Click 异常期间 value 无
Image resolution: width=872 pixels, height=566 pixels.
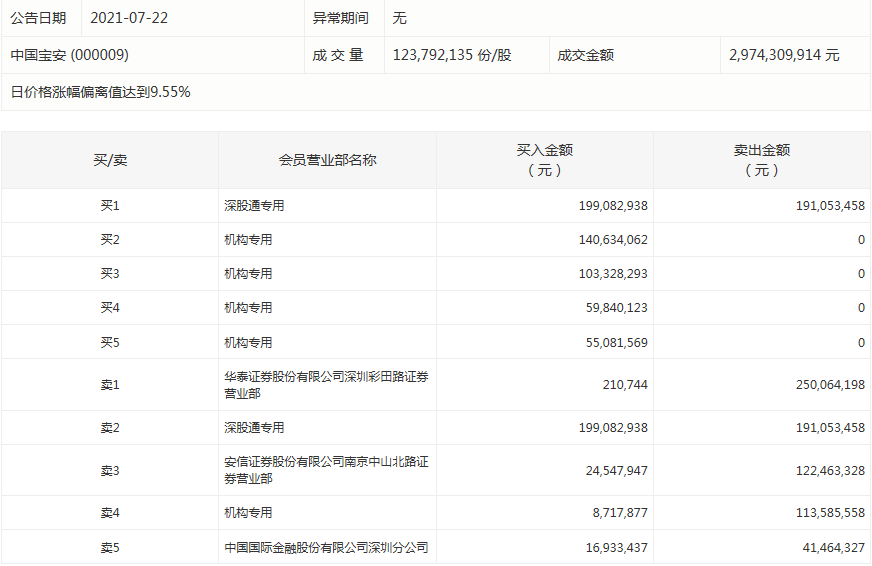pyautogui.click(x=399, y=18)
